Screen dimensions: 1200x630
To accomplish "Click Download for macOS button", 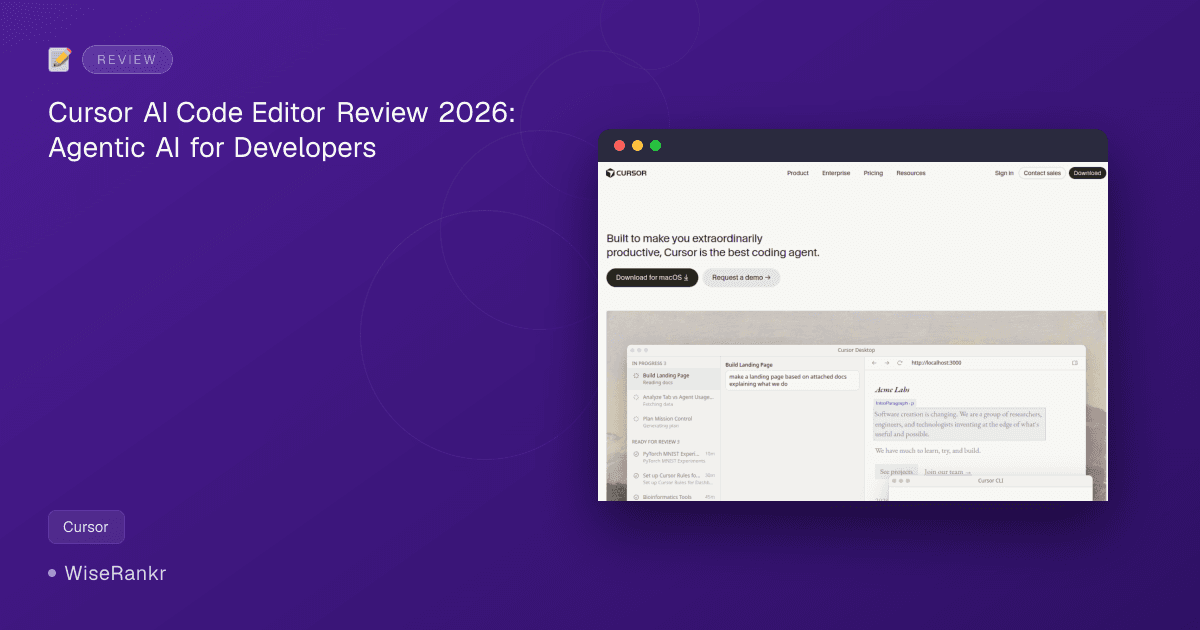I will click(x=652, y=278).
